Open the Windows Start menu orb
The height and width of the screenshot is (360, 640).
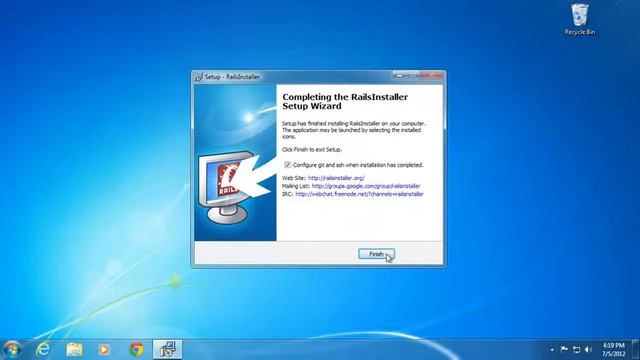pyautogui.click(x=12, y=350)
